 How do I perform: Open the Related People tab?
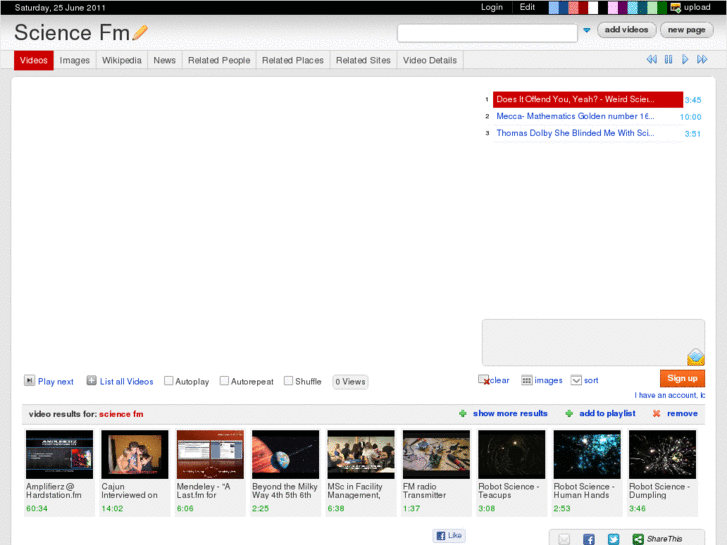click(219, 60)
